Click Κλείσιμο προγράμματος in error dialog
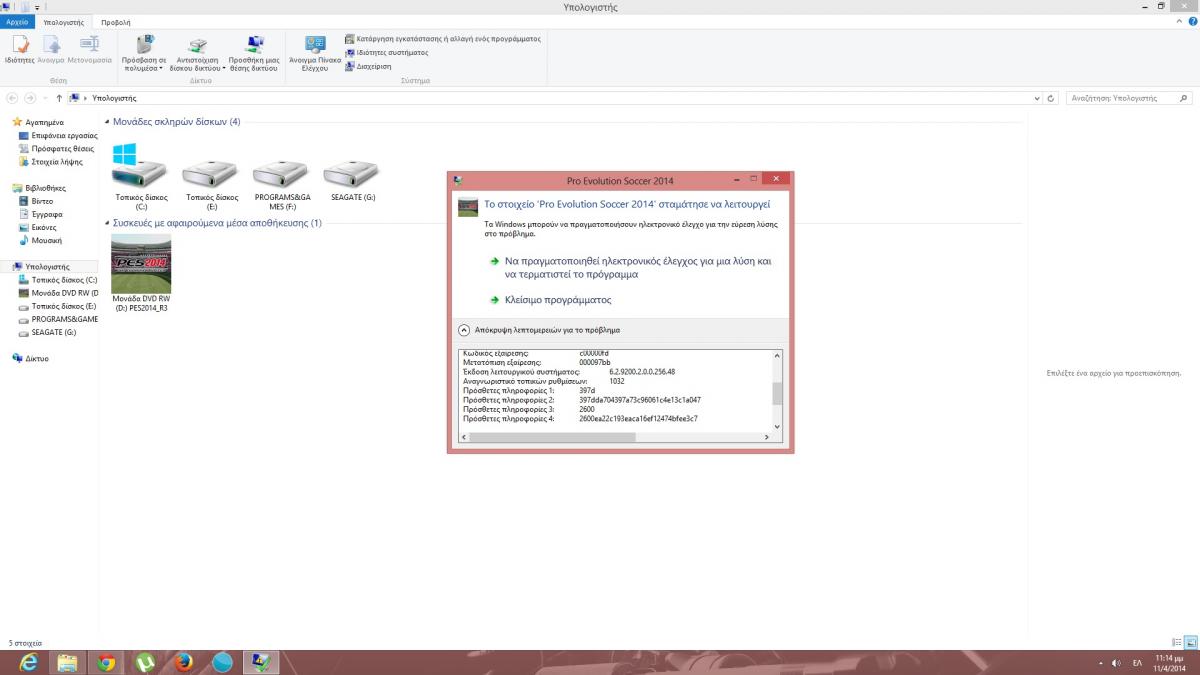 550,300
